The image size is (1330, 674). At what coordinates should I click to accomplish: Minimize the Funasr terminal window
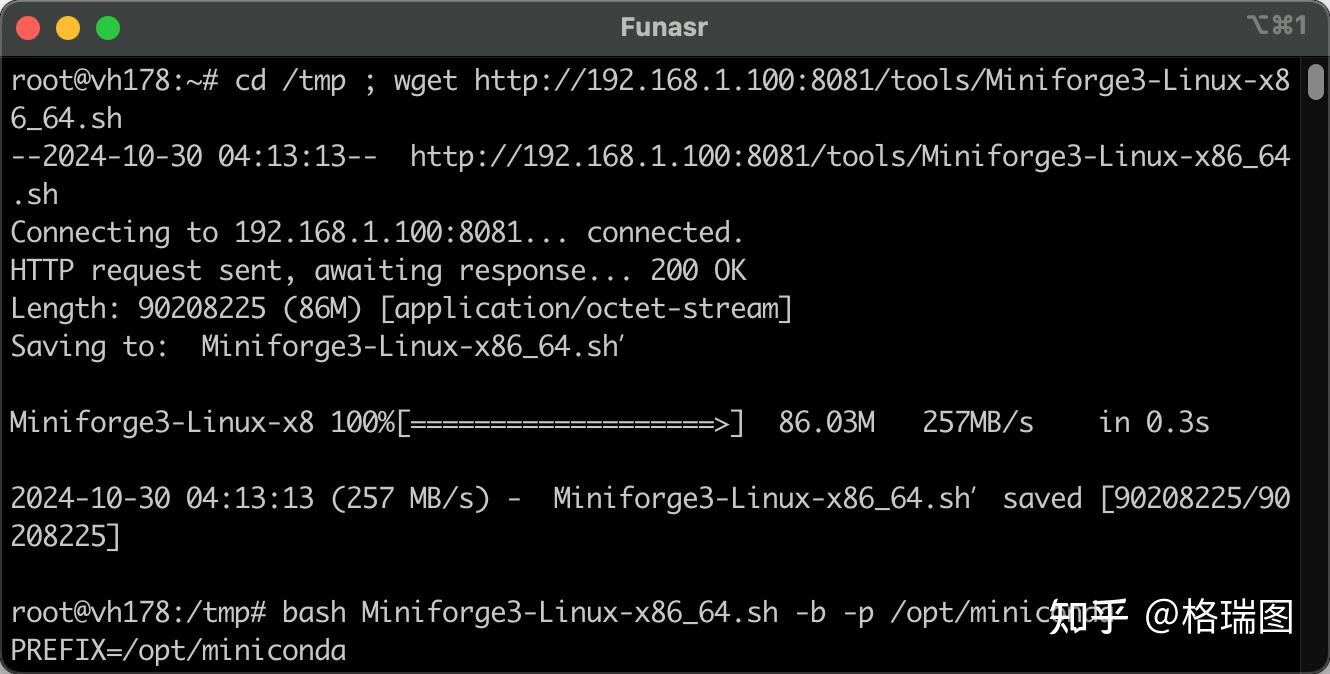coord(68,28)
